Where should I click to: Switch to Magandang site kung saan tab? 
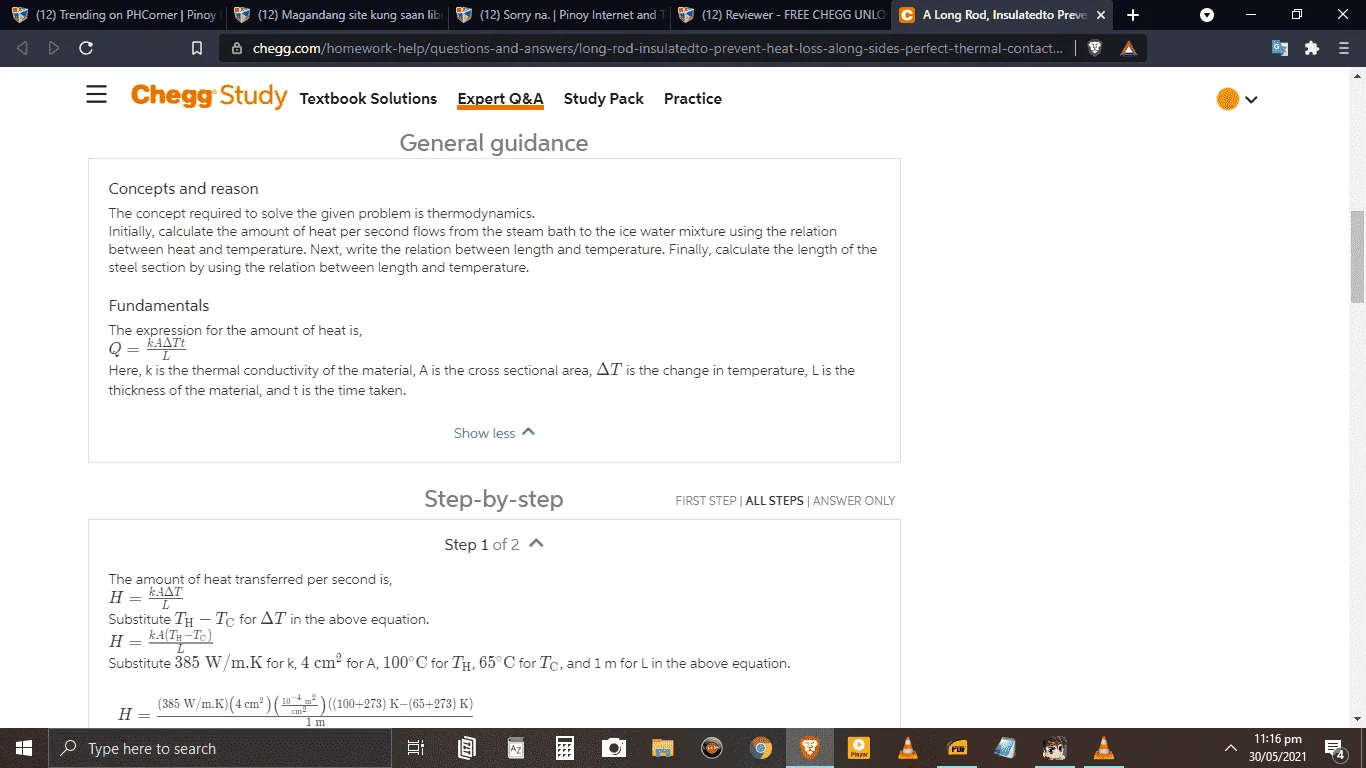pyautogui.click(x=337, y=15)
